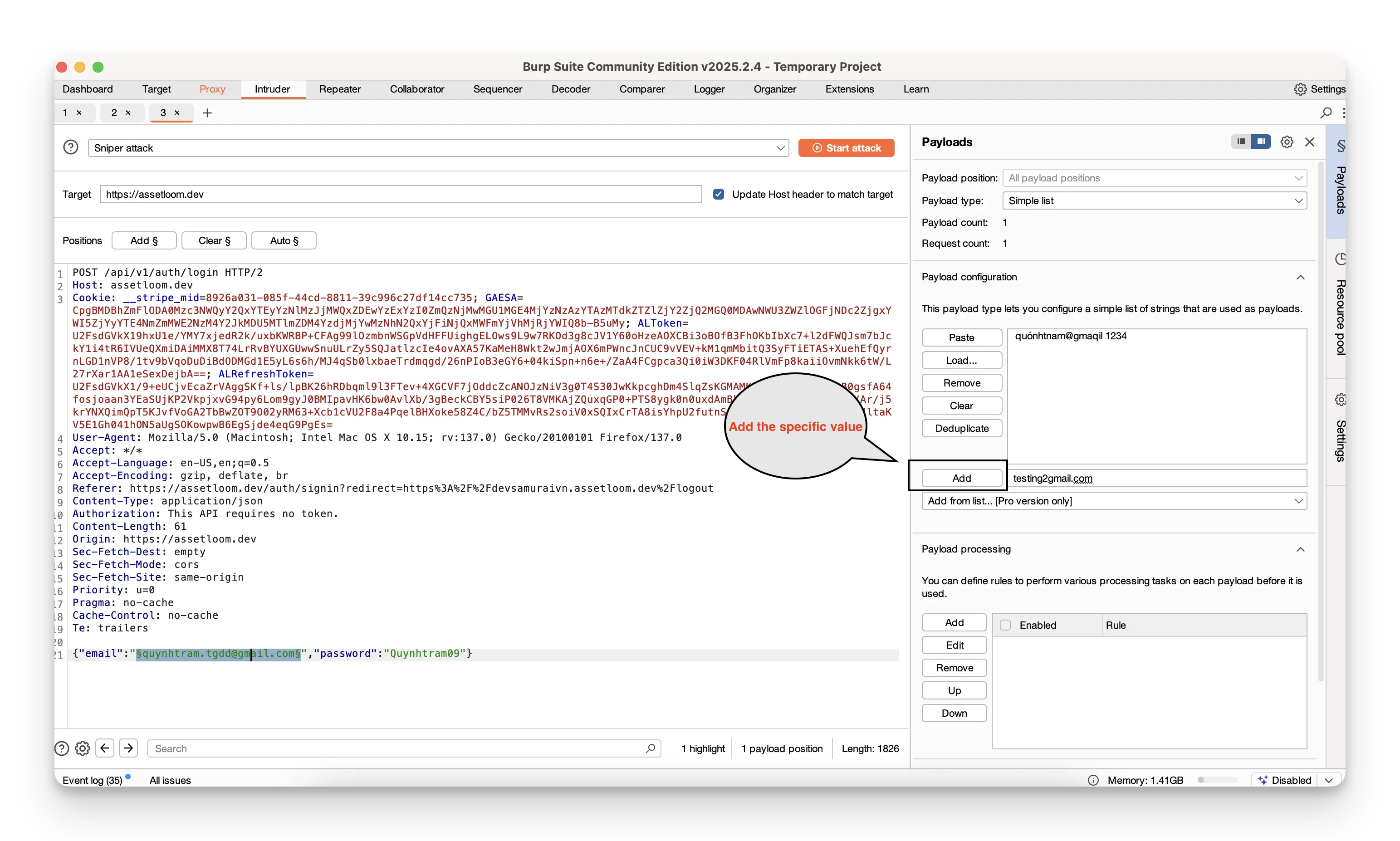Click the new payload item input field

tap(1156, 478)
